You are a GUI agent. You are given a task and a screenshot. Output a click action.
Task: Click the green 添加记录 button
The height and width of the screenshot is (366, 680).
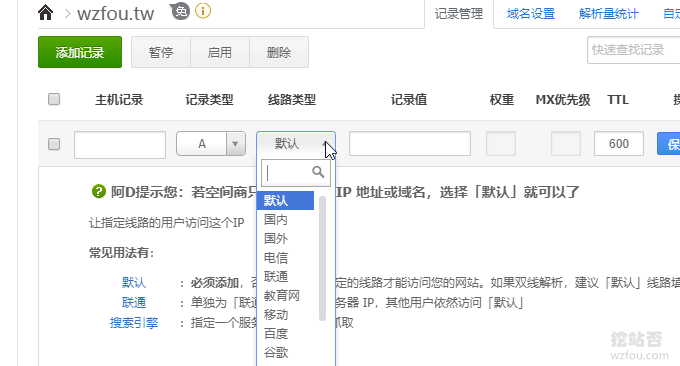point(80,52)
